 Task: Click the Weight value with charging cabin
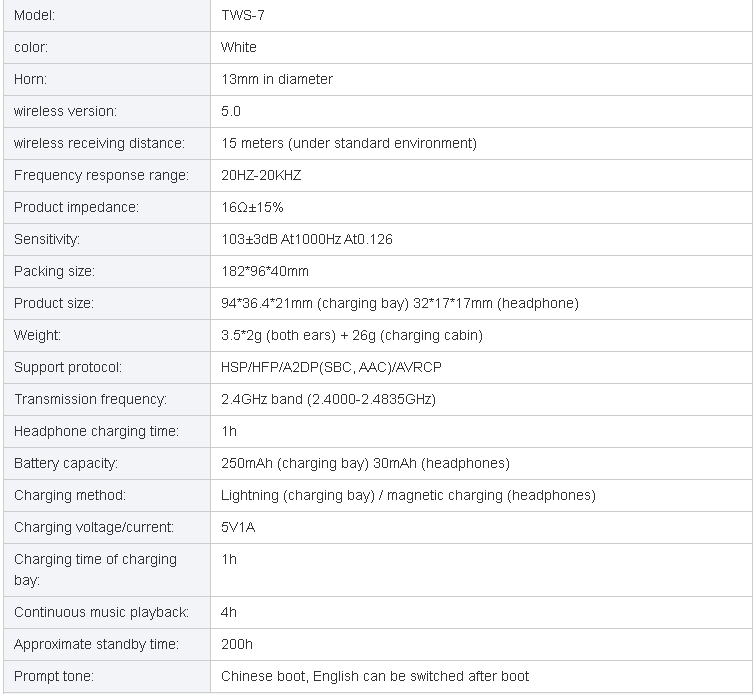coord(351,335)
